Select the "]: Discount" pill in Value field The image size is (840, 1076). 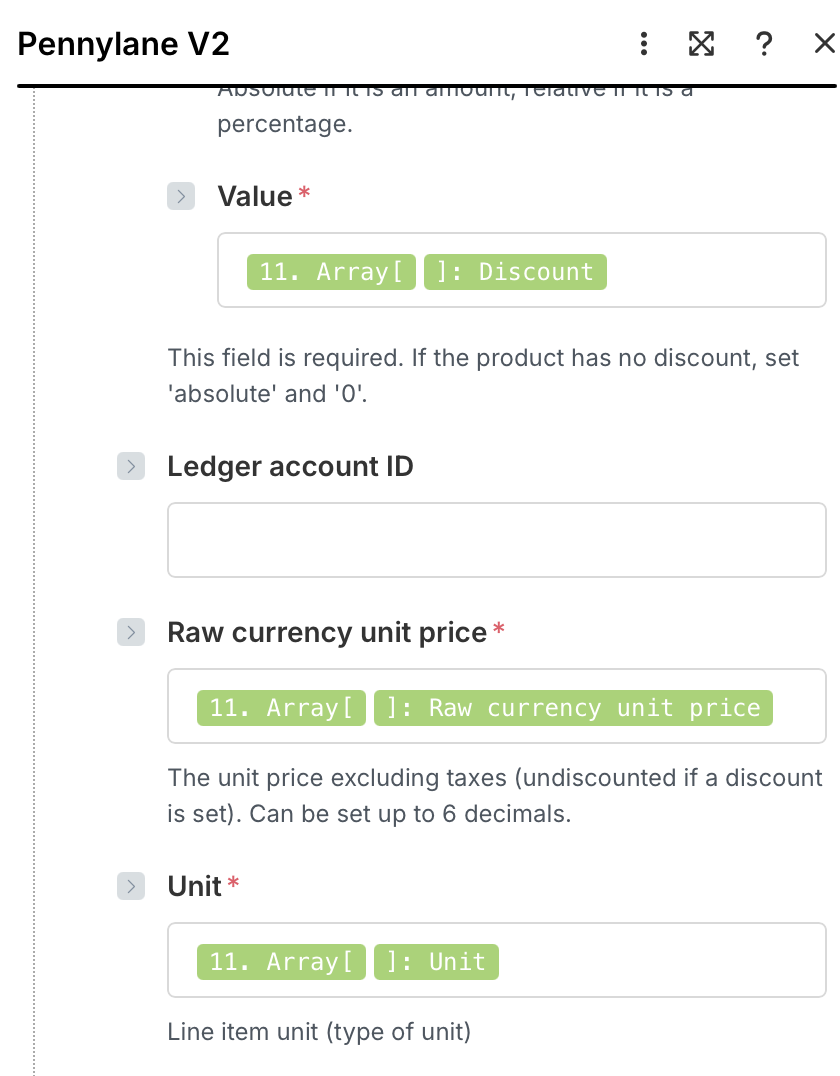[x=515, y=272]
